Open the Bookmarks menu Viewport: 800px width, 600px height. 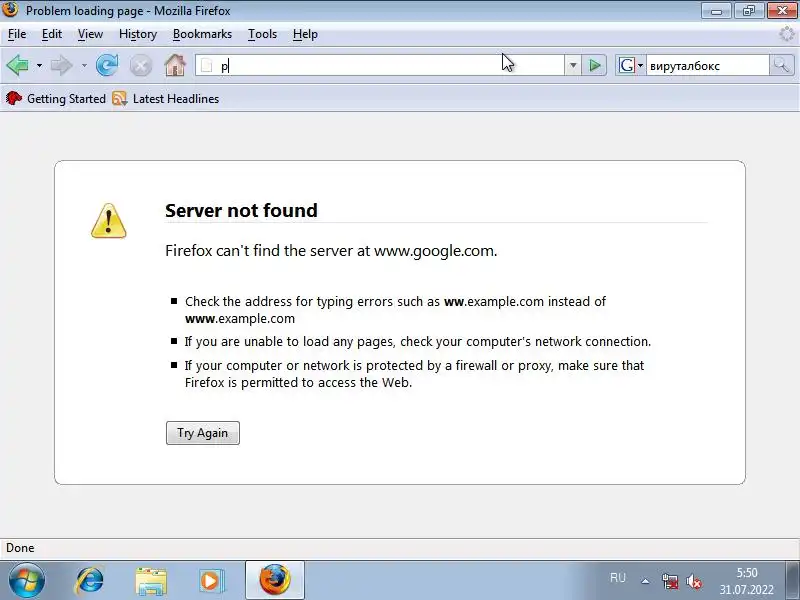pos(202,34)
